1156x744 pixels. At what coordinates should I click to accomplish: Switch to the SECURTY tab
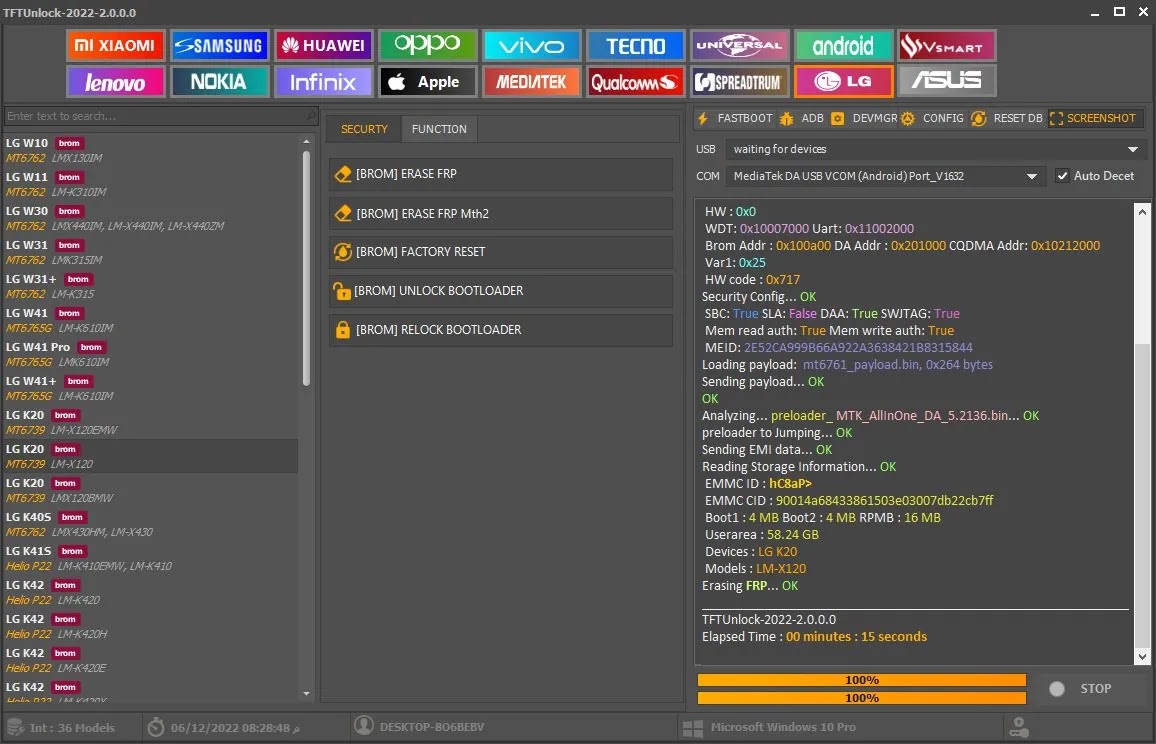pyautogui.click(x=364, y=129)
